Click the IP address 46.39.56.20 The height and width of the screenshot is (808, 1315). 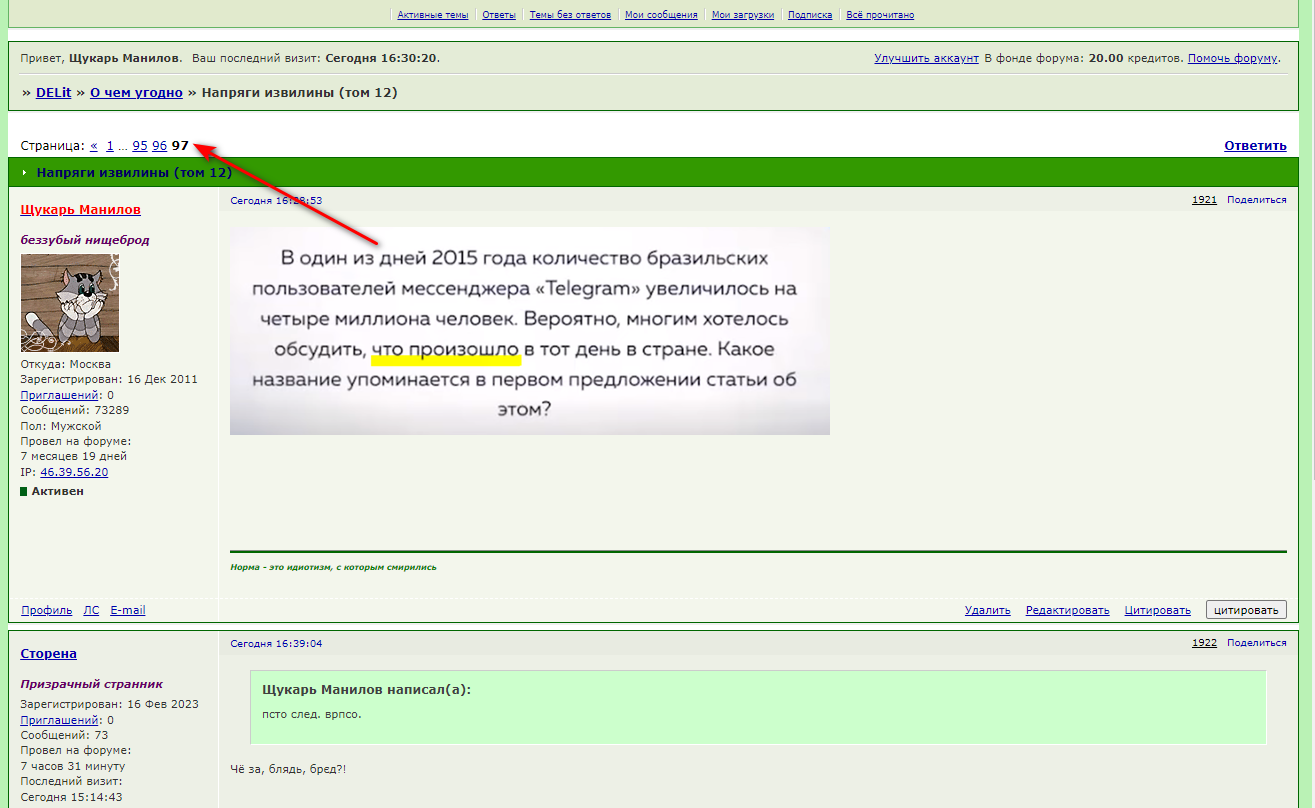tap(74, 472)
